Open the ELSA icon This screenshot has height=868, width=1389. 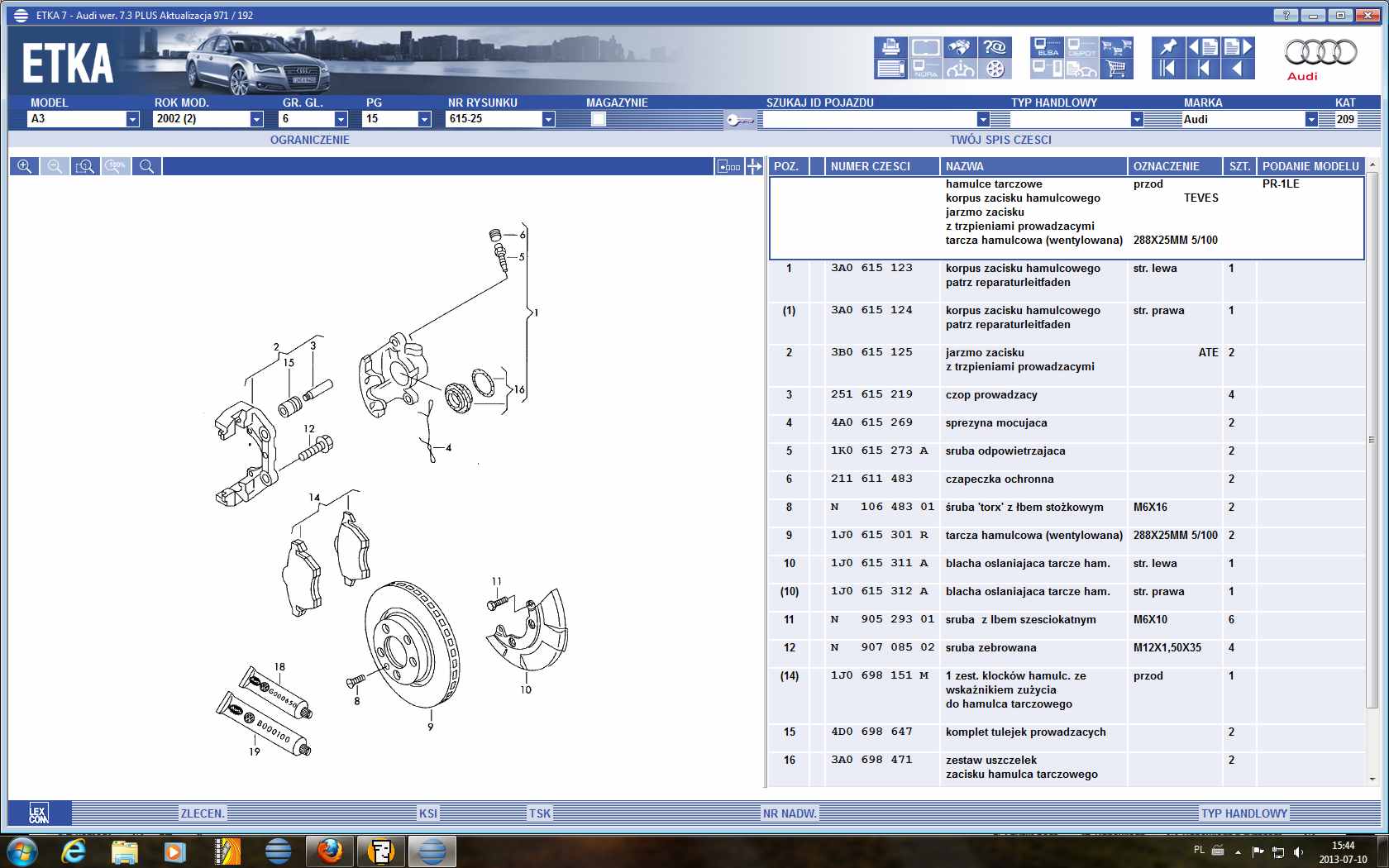1048,47
